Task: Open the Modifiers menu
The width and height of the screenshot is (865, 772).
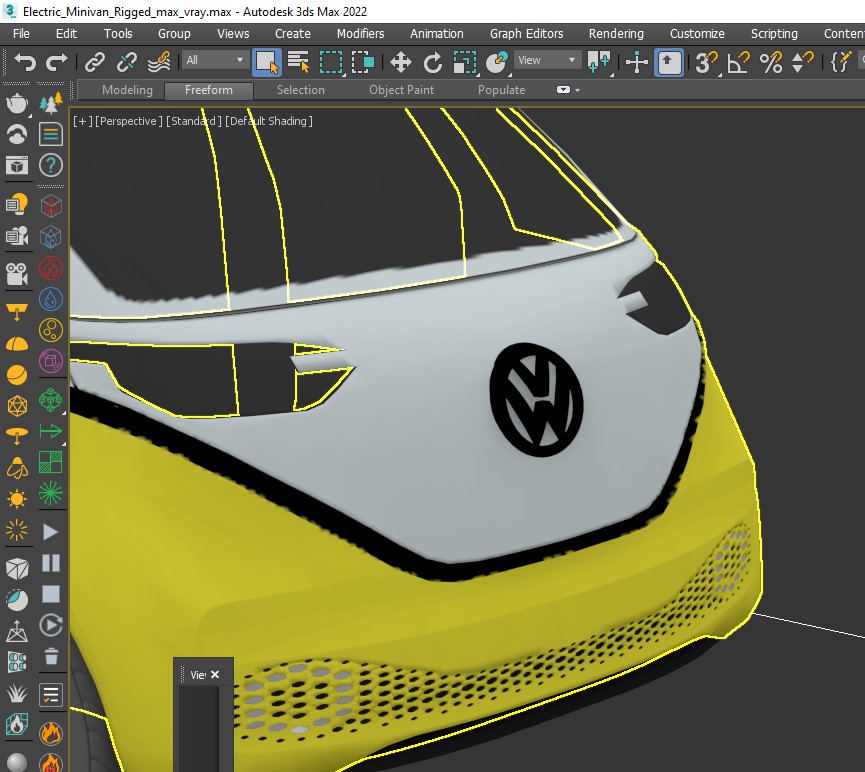Action: (360, 34)
